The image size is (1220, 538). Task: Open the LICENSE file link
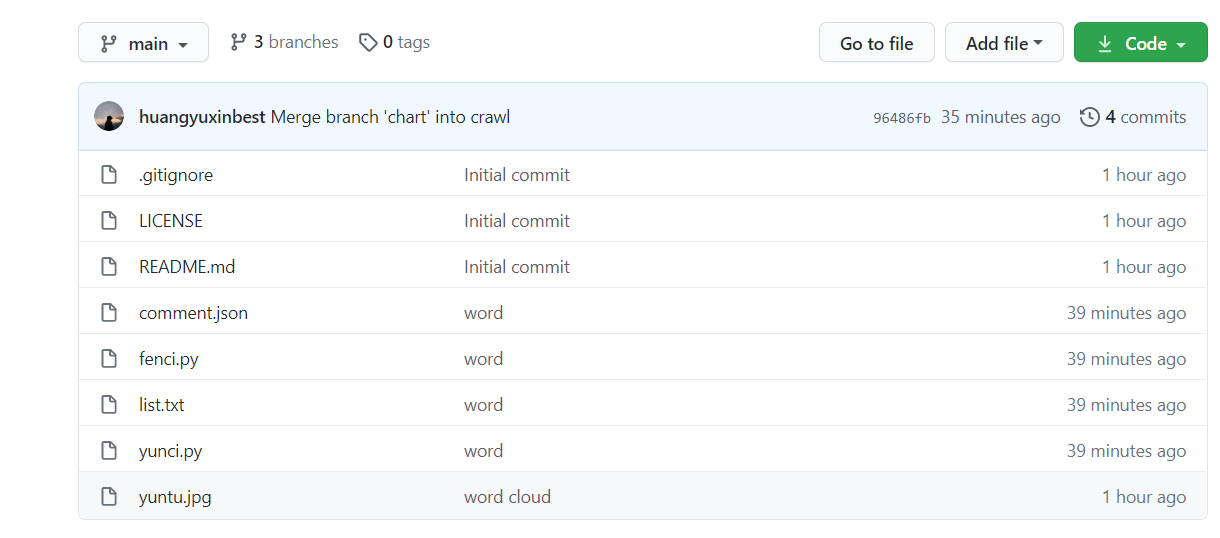click(171, 221)
